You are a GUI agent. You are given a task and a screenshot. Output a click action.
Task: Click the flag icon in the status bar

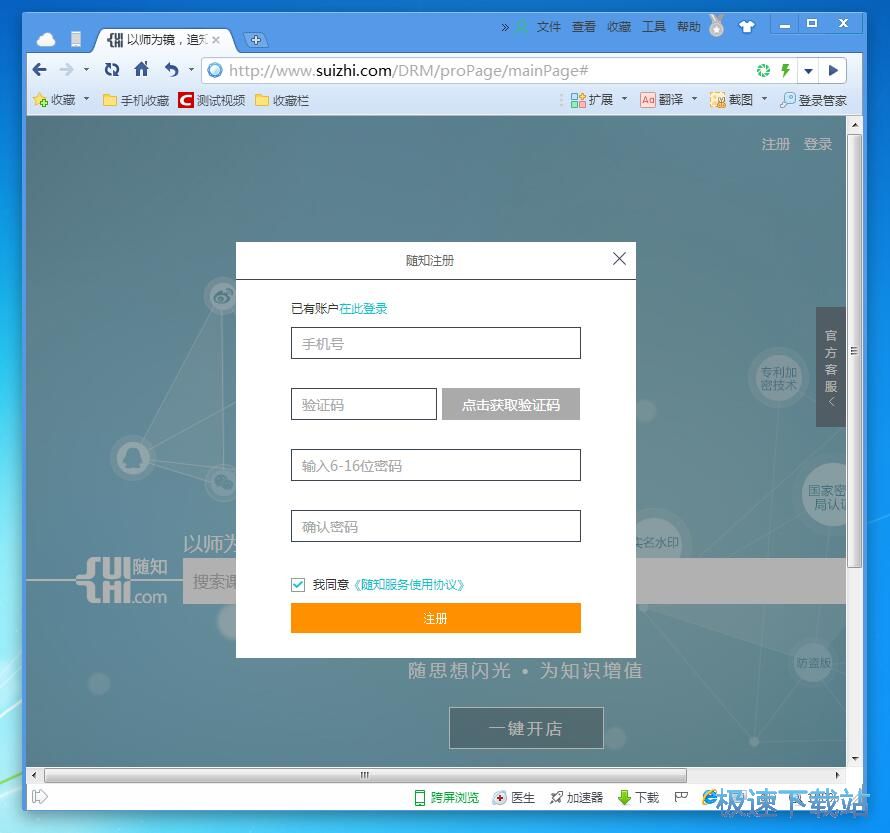point(681,797)
